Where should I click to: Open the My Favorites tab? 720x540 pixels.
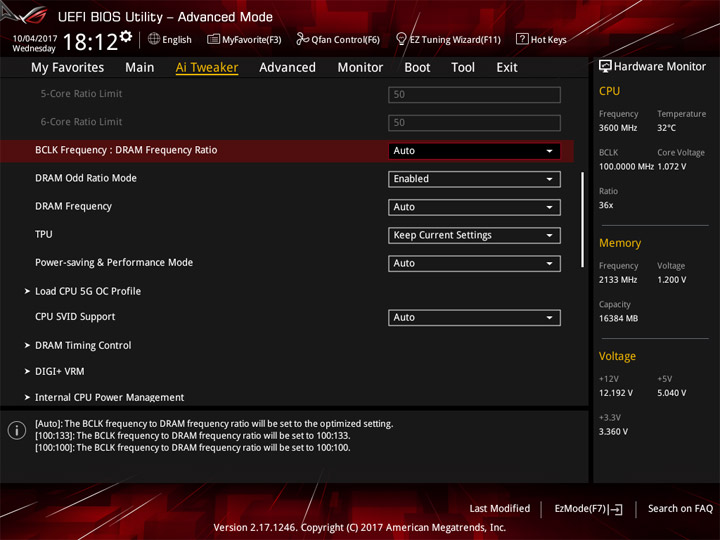tap(68, 68)
